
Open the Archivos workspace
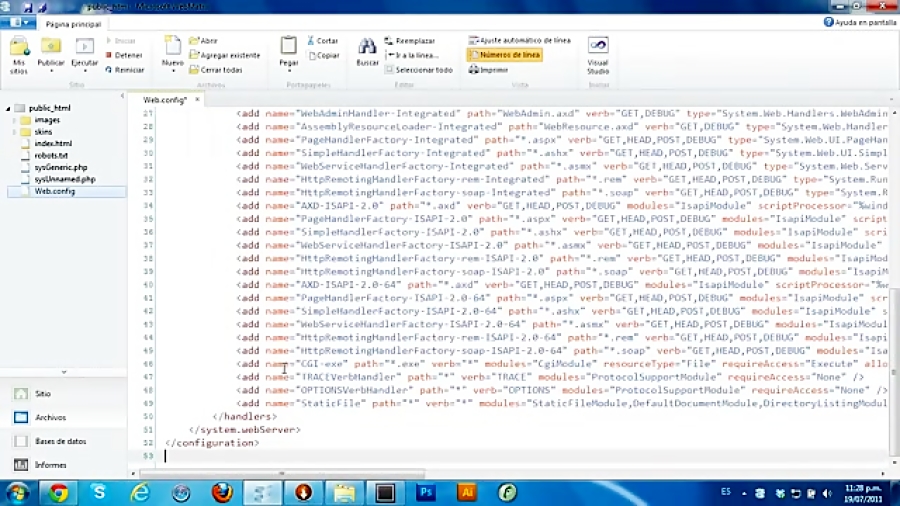tap(63, 418)
